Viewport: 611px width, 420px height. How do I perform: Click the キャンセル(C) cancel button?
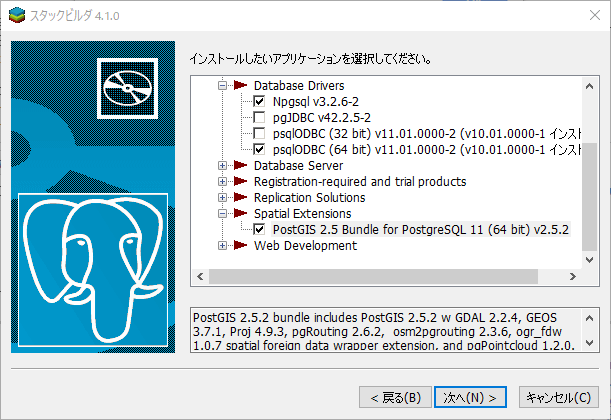pyautogui.click(x=559, y=397)
